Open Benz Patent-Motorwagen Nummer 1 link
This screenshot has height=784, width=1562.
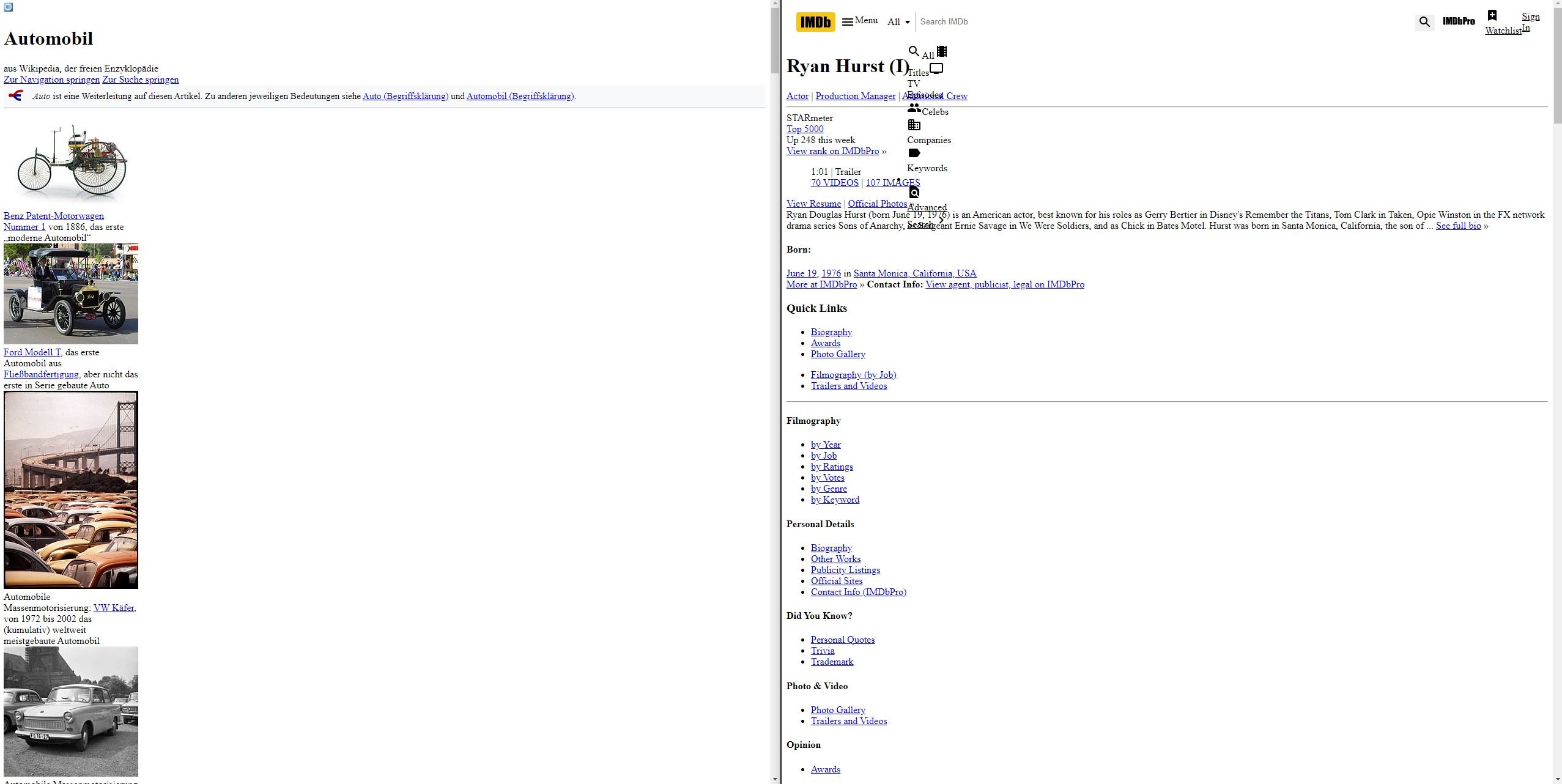click(x=54, y=221)
